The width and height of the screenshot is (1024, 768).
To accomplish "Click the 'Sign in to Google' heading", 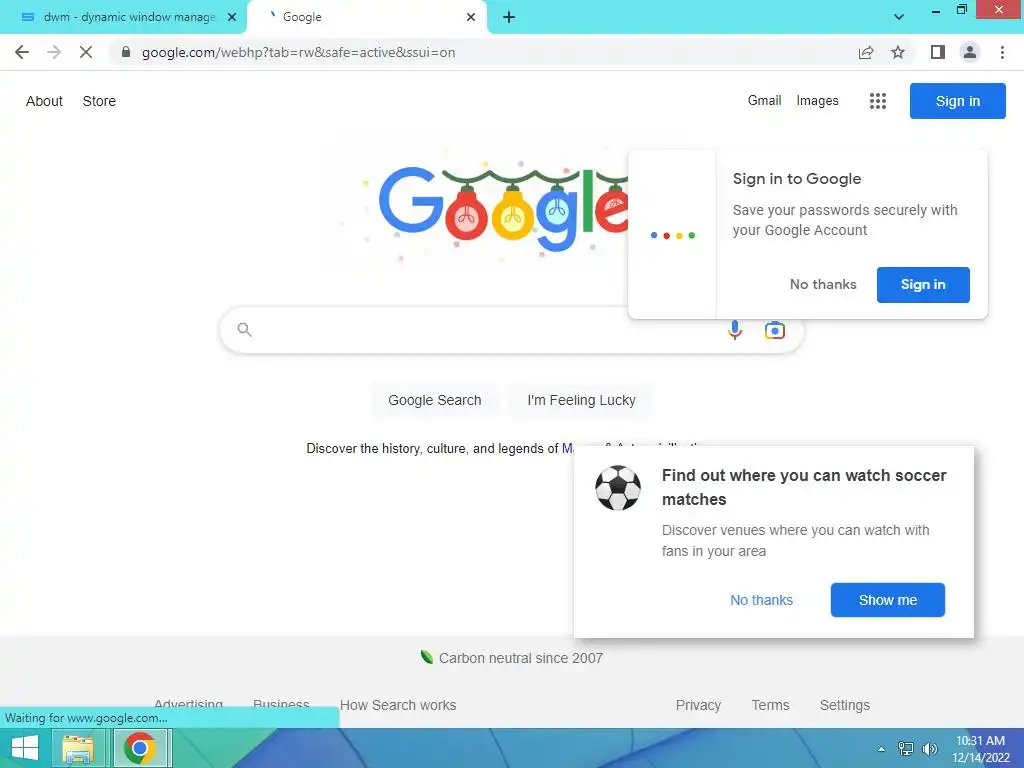I will click(797, 179).
